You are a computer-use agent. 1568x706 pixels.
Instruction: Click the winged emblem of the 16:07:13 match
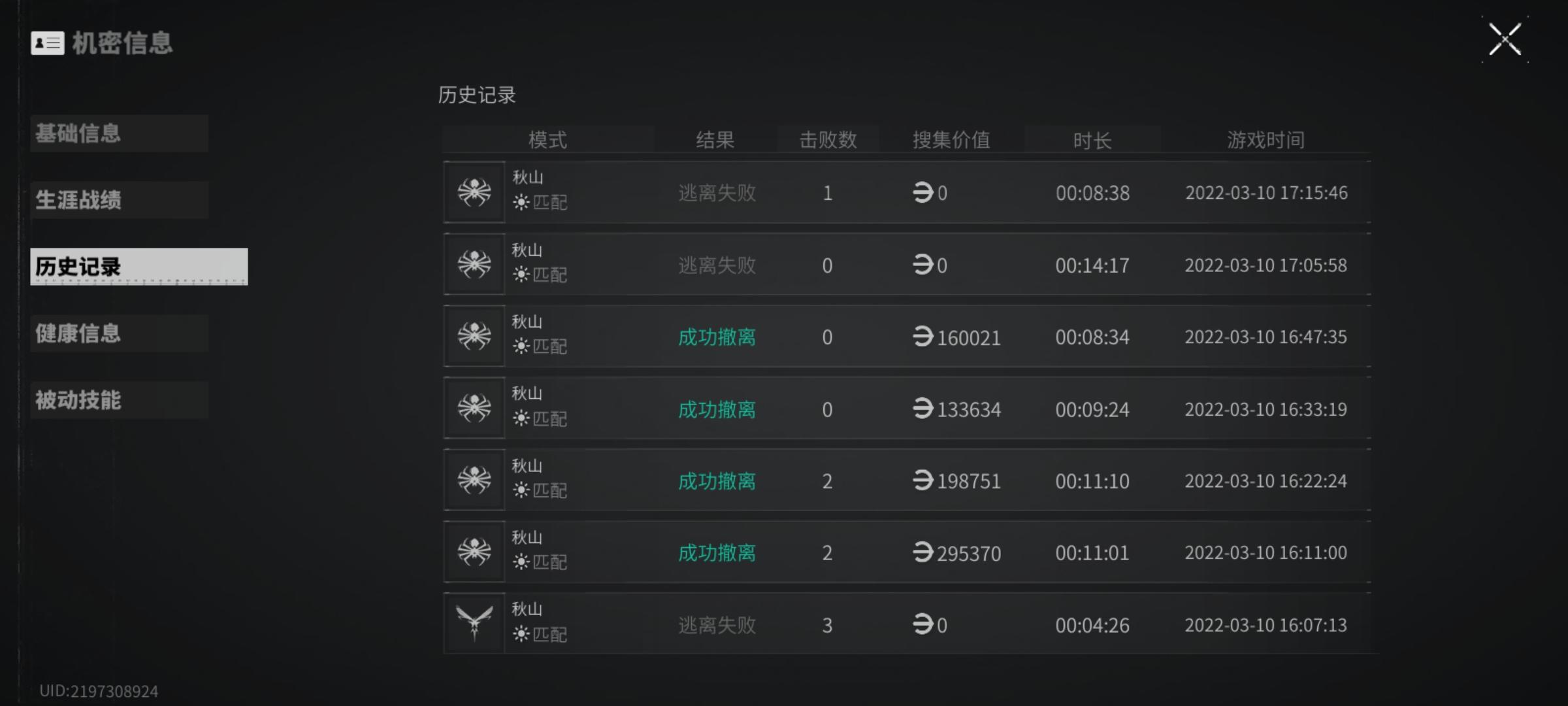pyautogui.click(x=474, y=623)
